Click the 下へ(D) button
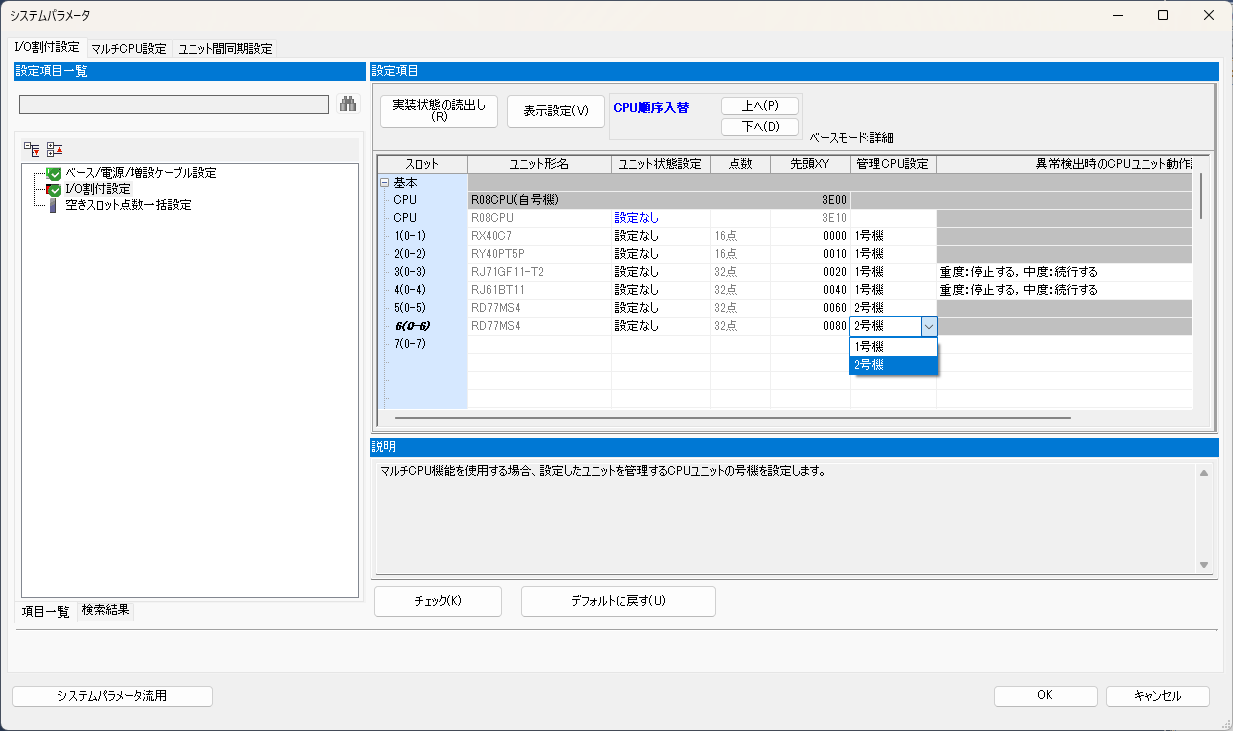This screenshot has width=1233, height=731. [759, 127]
